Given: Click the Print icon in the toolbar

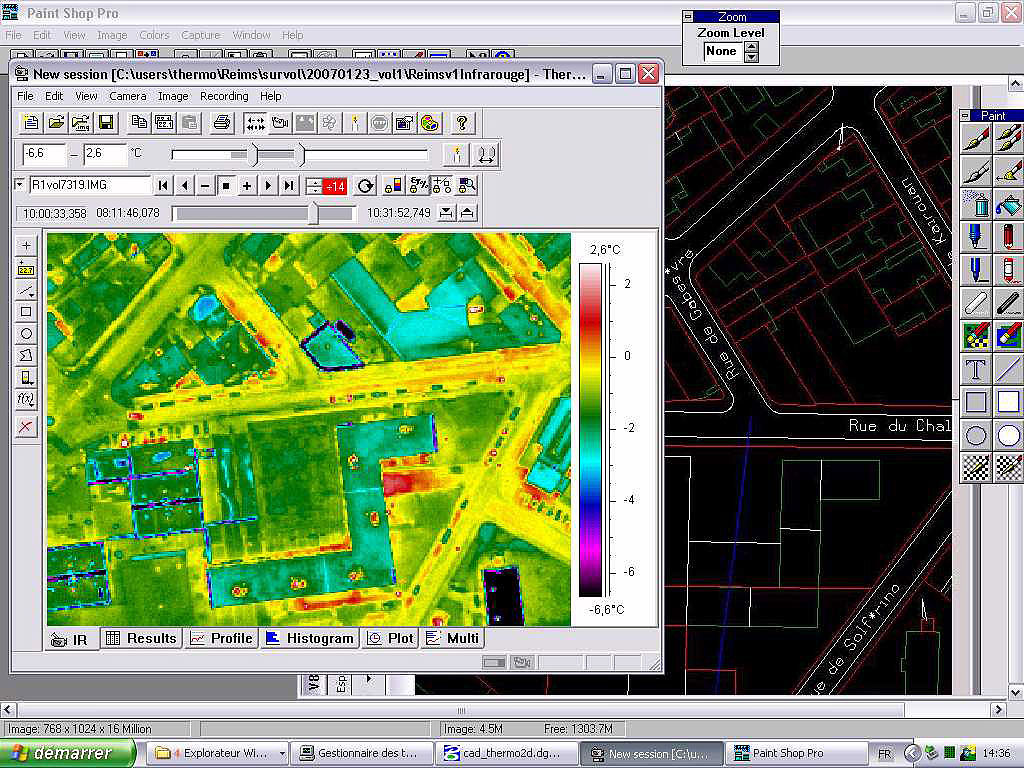Looking at the screenshot, I should 222,123.
